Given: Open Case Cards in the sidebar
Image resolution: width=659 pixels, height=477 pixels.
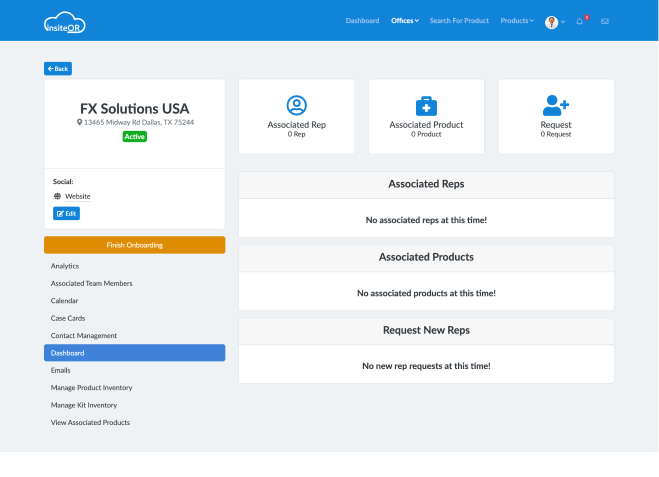Looking at the screenshot, I should coord(68,319).
